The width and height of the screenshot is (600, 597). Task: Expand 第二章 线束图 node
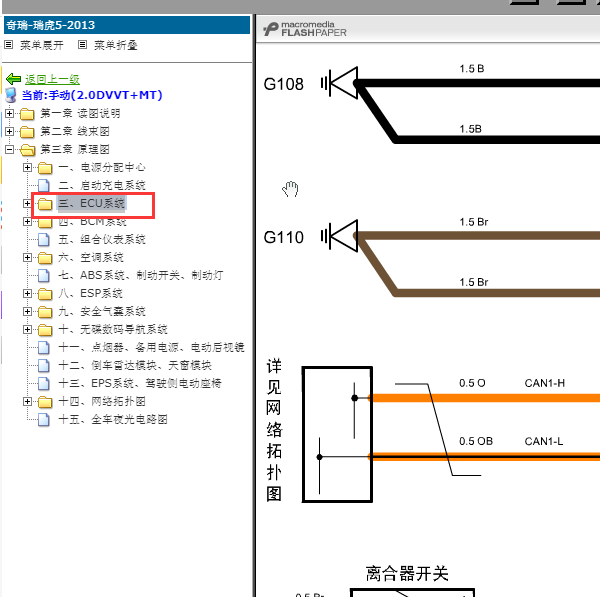click(x=10, y=131)
